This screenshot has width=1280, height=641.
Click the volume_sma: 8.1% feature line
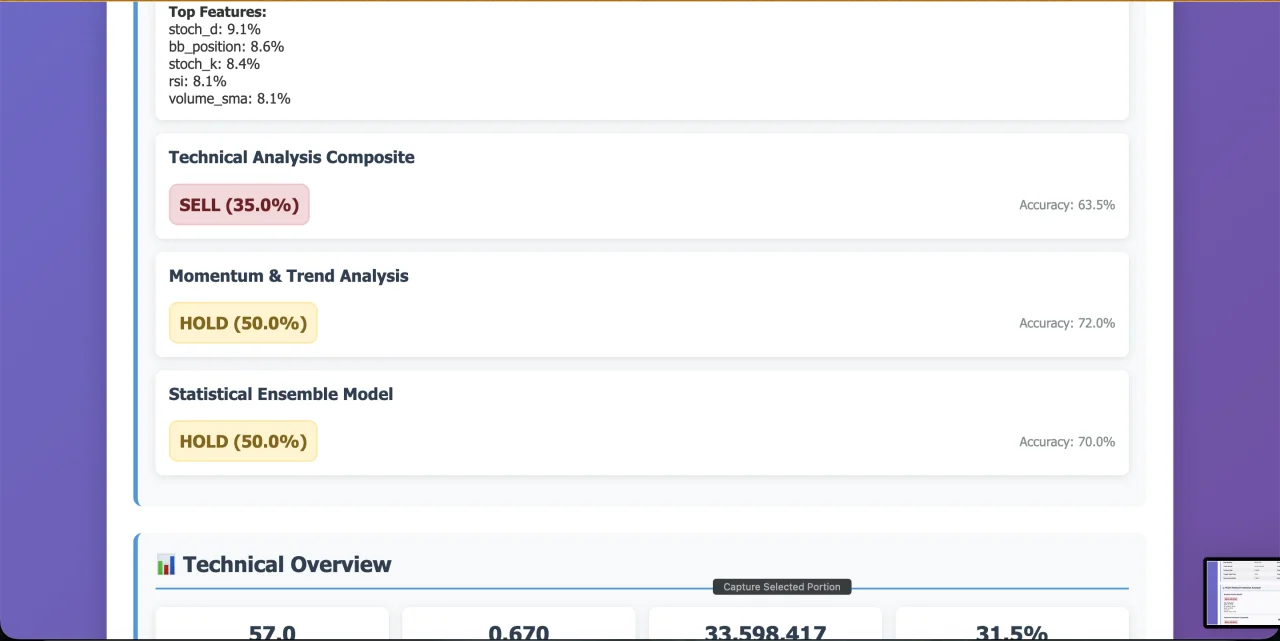[x=229, y=99]
